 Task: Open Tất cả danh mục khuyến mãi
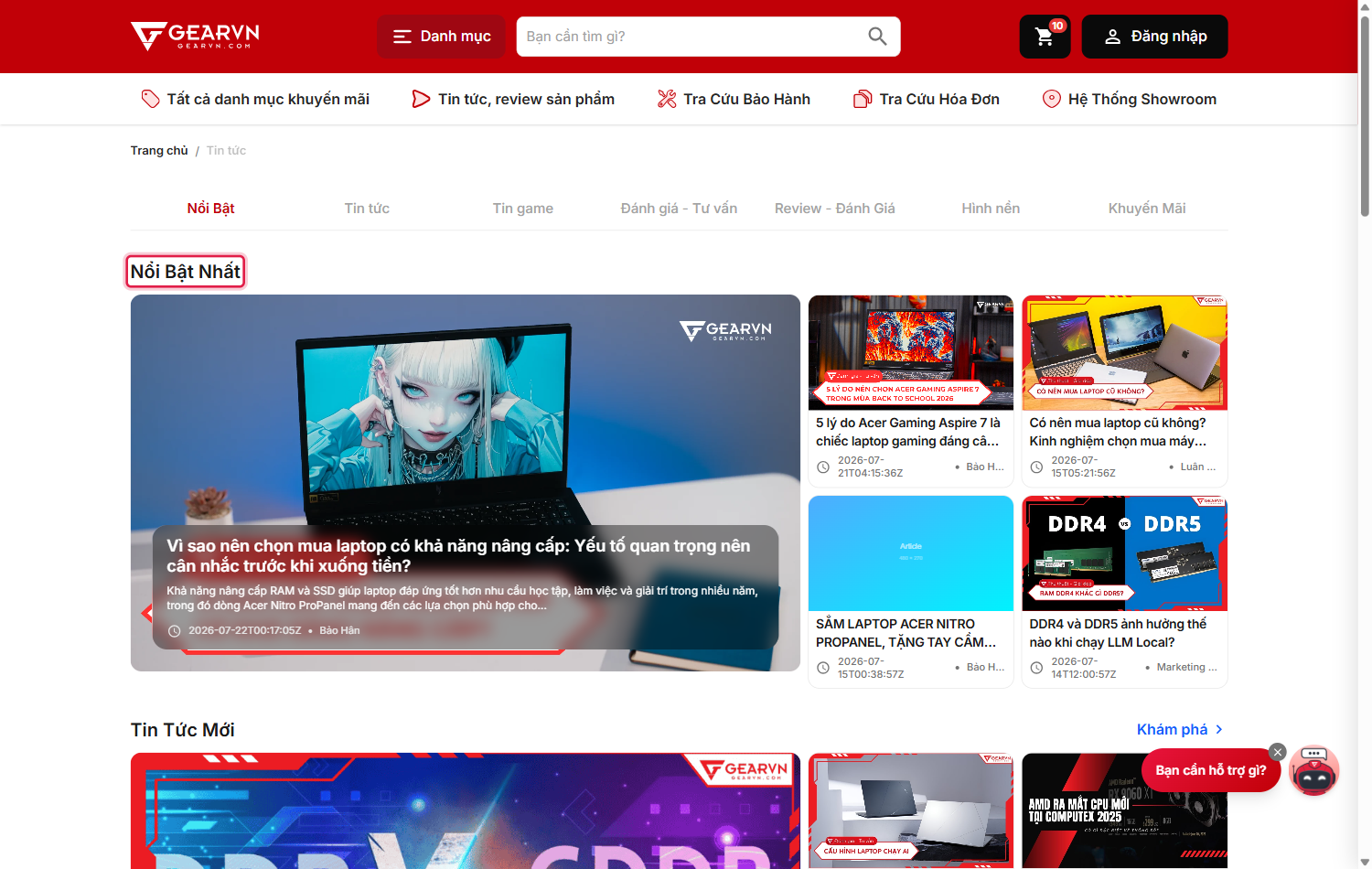[255, 99]
